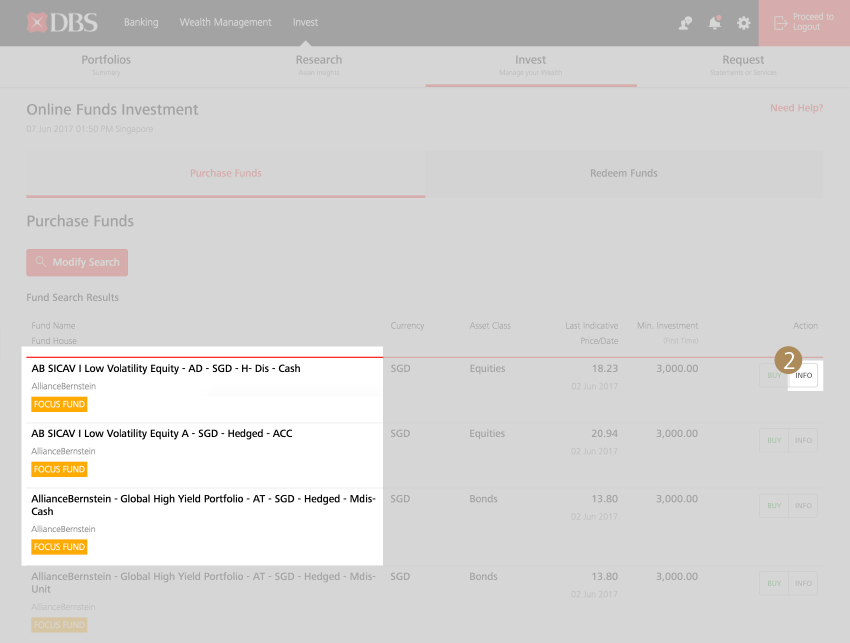Click INFO for Global High Yield Mdis-Unit
The image size is (850, 643).
tap(803, 583)
